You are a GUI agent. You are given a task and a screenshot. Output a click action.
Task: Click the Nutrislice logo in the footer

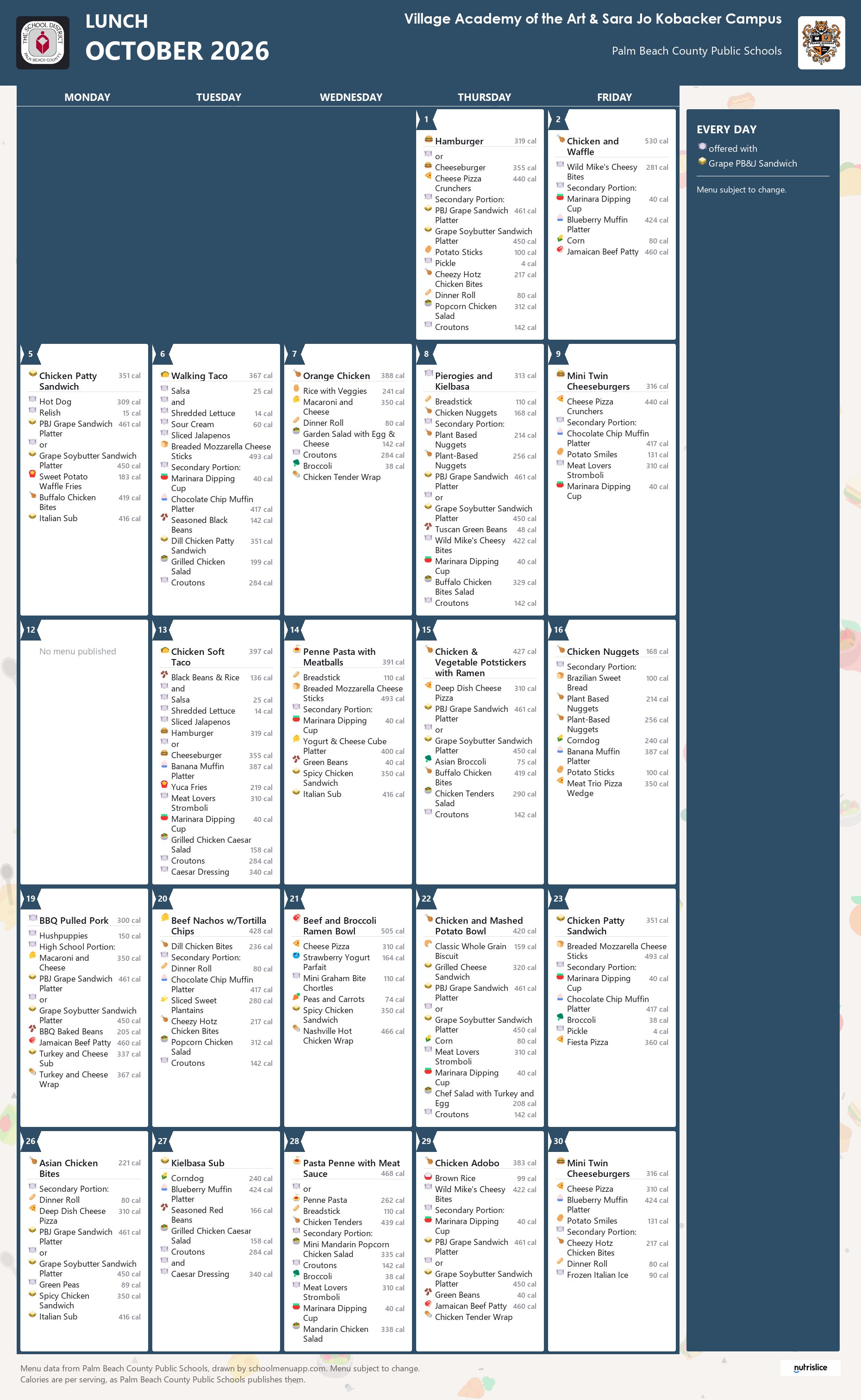click(811, 1368)
